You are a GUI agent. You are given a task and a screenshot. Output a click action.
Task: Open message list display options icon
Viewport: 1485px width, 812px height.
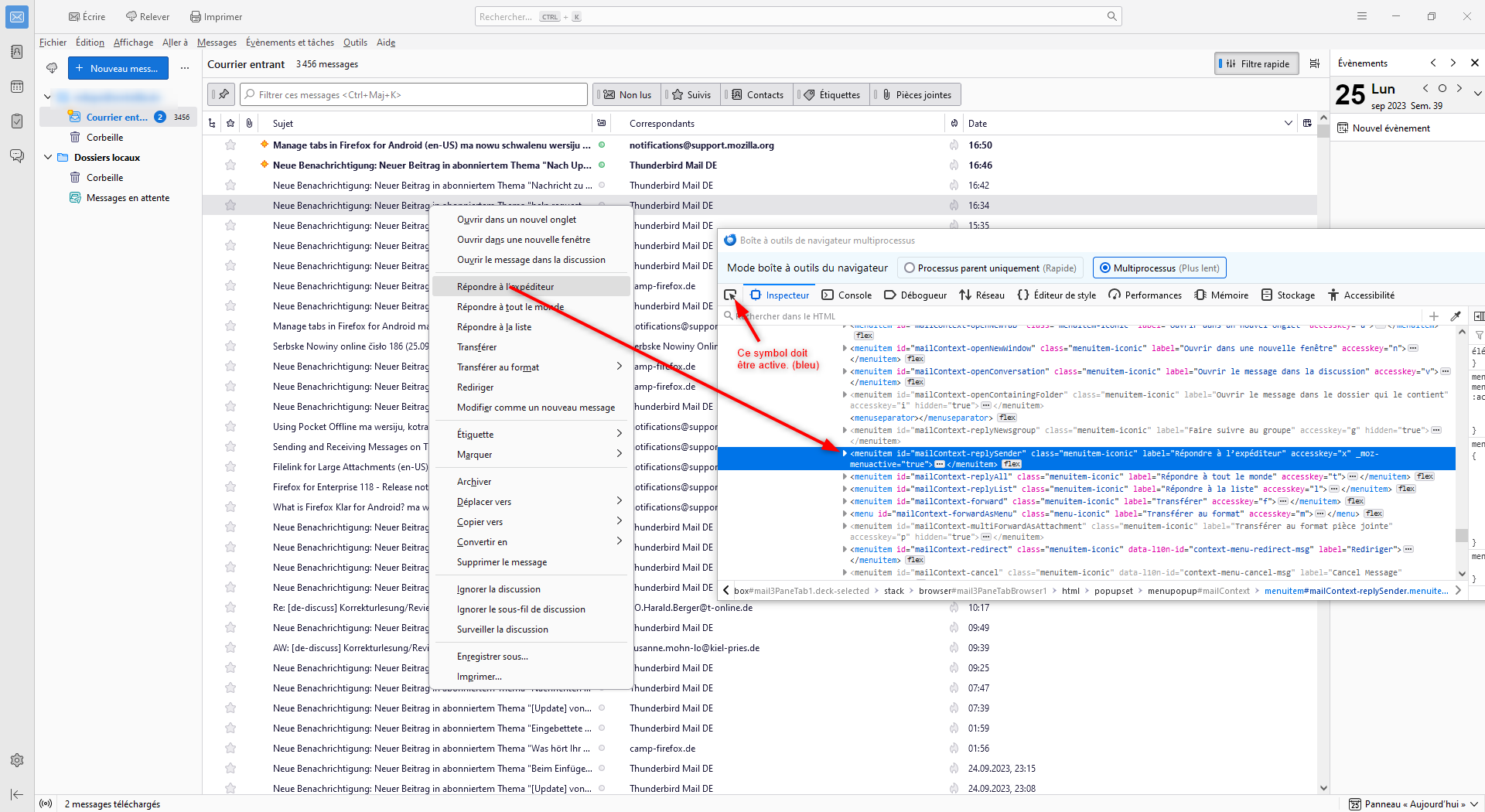tap(1314, 63)
